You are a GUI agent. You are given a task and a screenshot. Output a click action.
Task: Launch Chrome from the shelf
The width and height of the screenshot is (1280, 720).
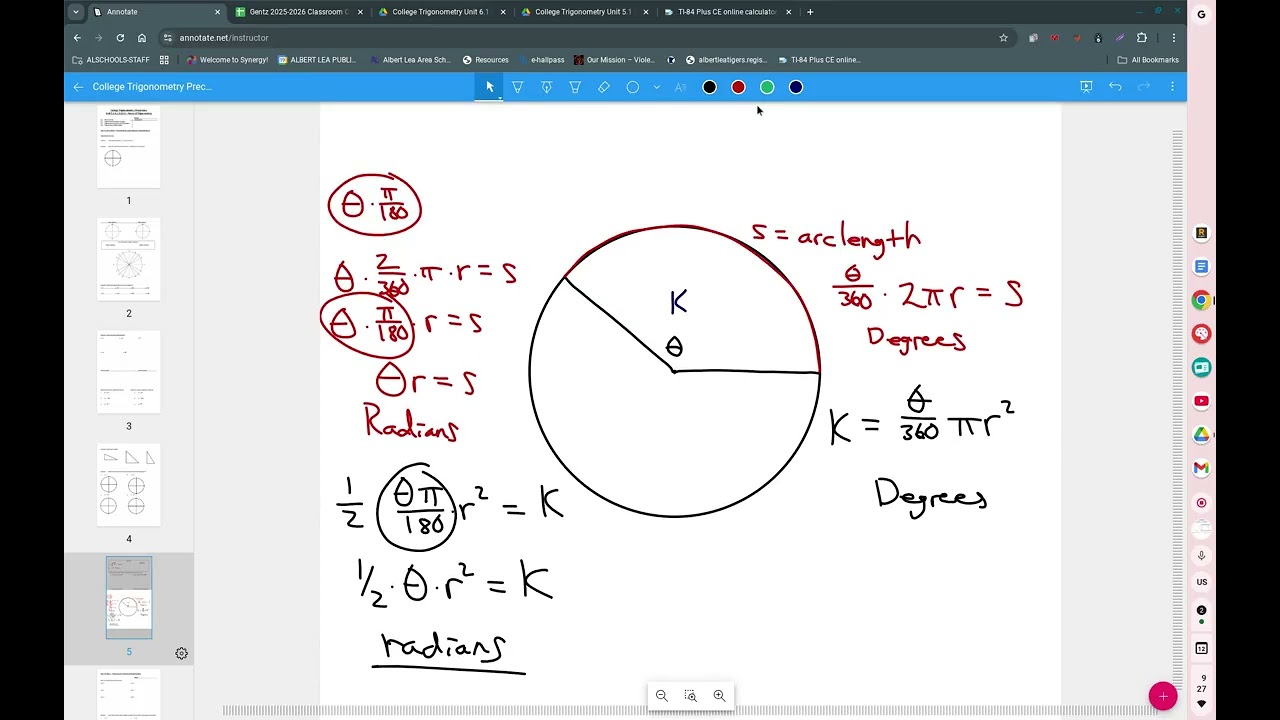1202,300
